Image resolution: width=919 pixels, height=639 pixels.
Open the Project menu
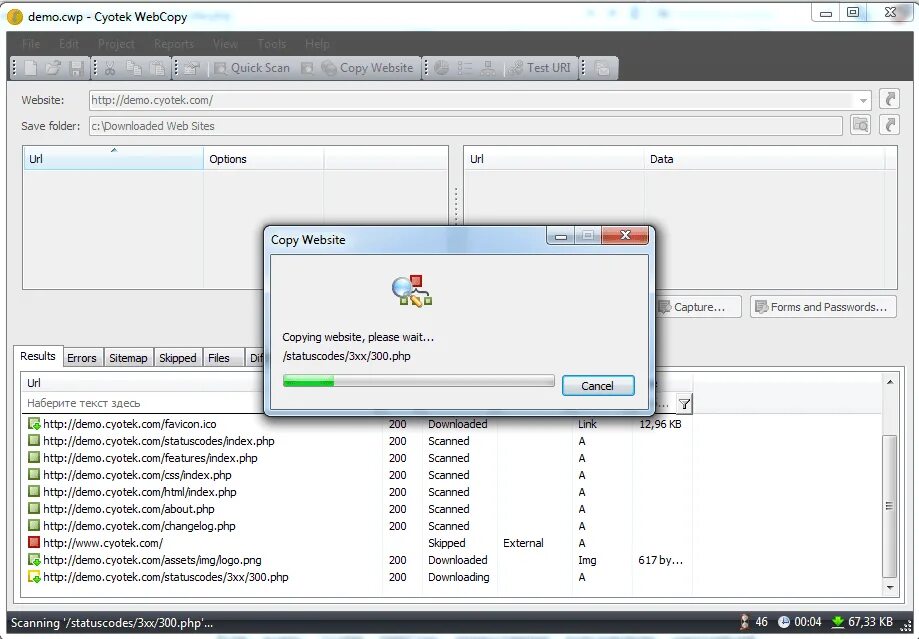(x=116, y=44)
